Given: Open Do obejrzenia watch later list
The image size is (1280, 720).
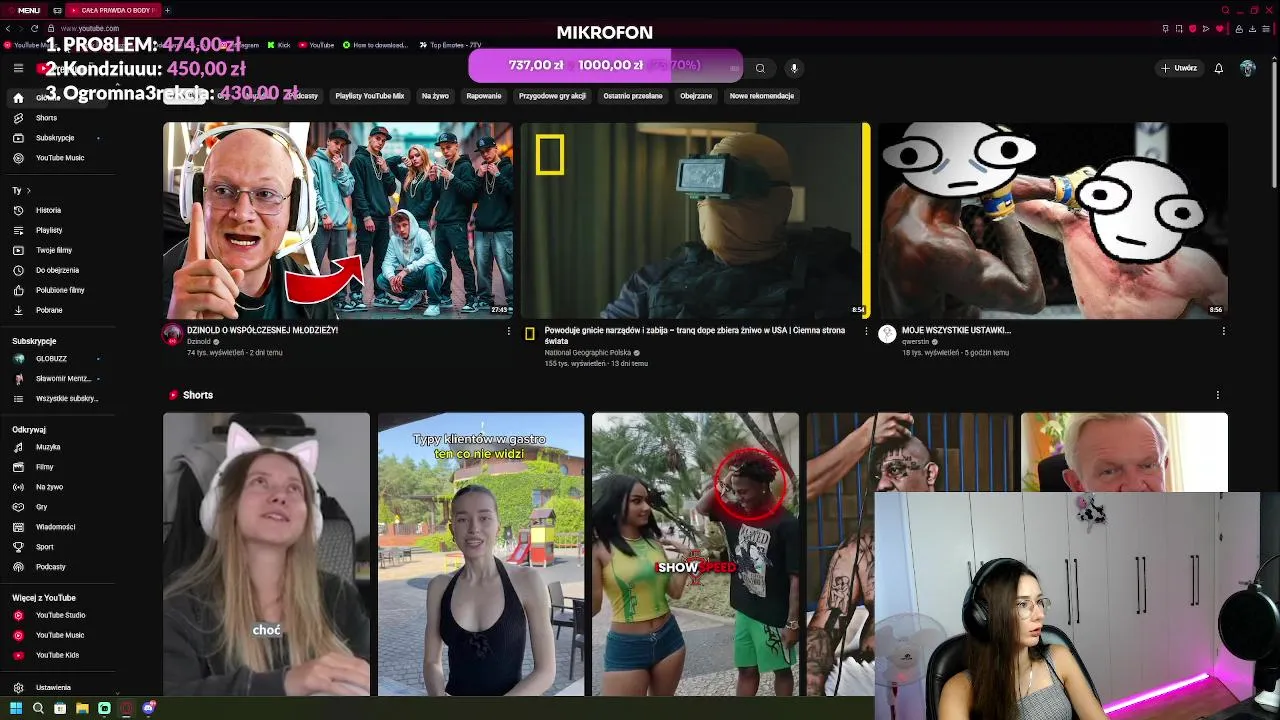Looking at the screenshot, I should point(56,270).
